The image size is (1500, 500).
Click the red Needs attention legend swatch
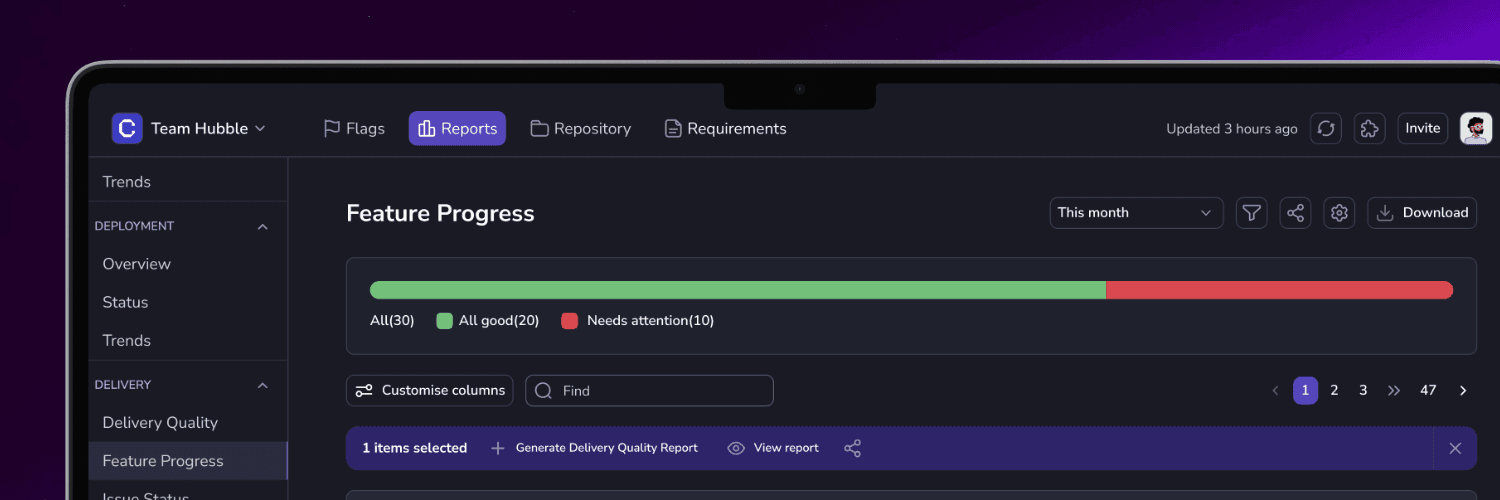(570, 321)
